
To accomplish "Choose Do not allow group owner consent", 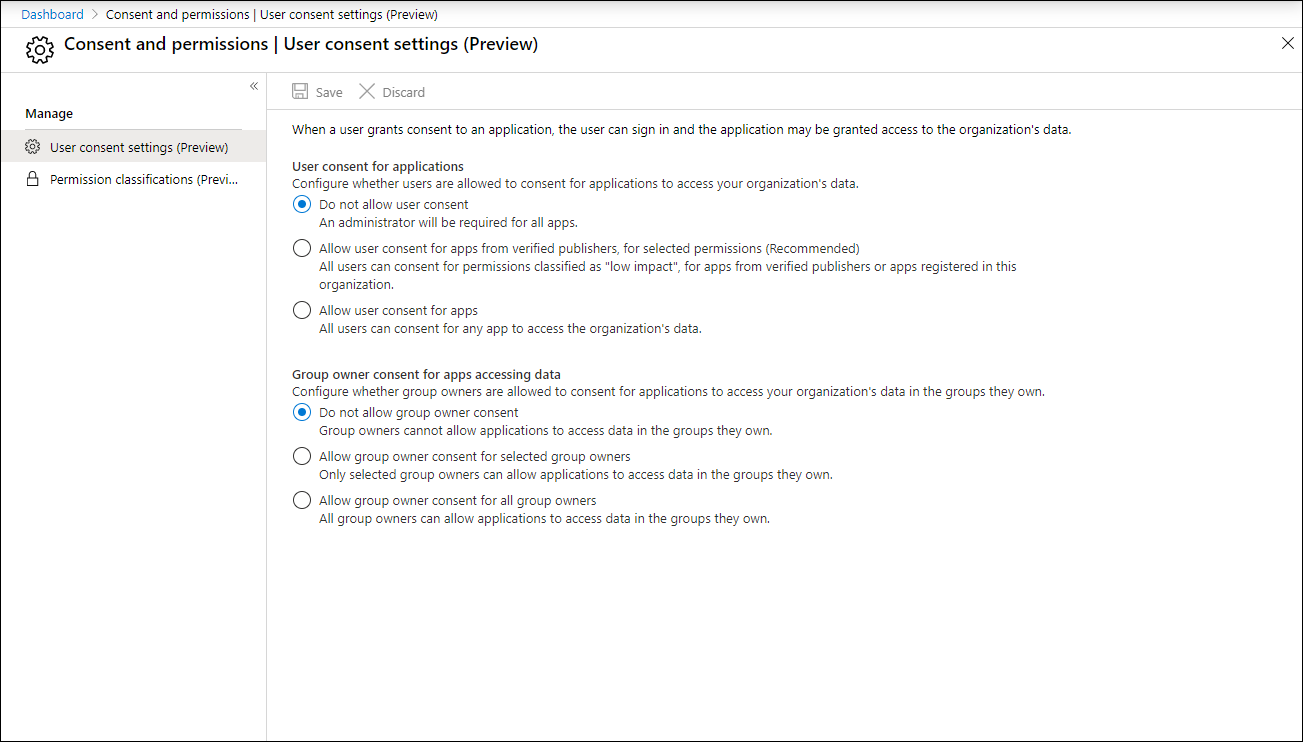I will [x=302, y=412].
